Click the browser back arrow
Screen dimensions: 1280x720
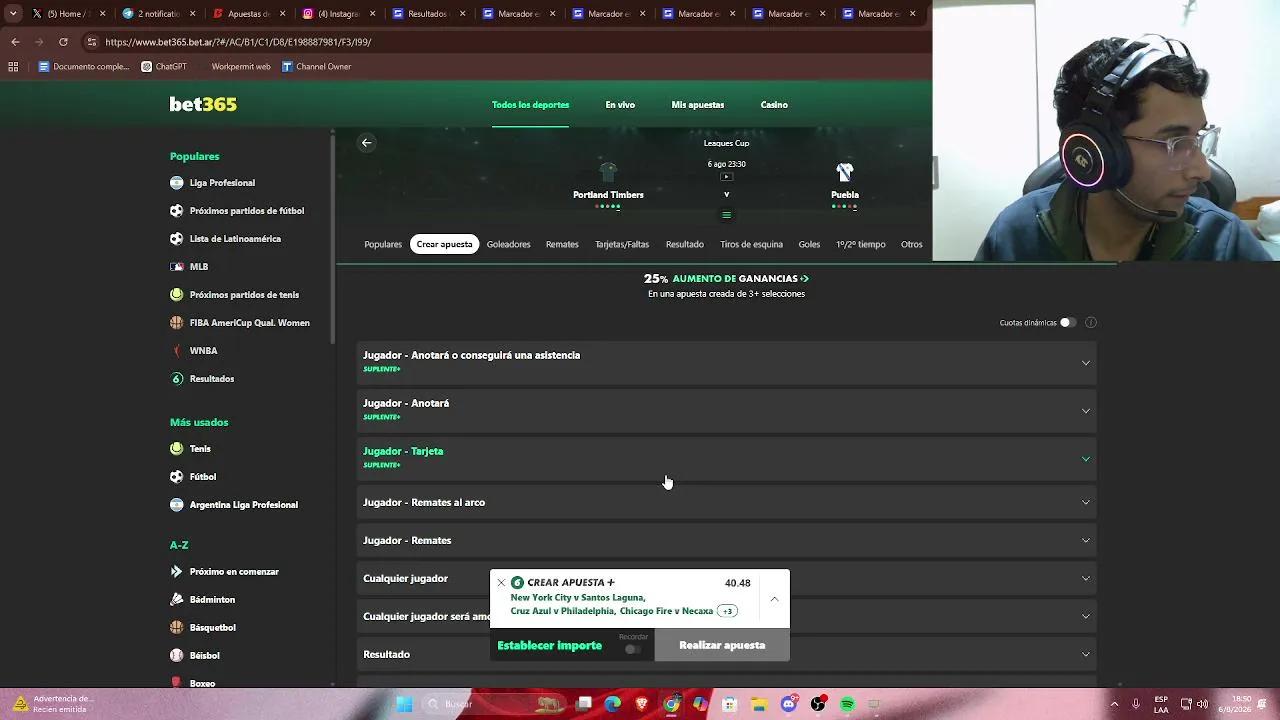coord(15,42)
